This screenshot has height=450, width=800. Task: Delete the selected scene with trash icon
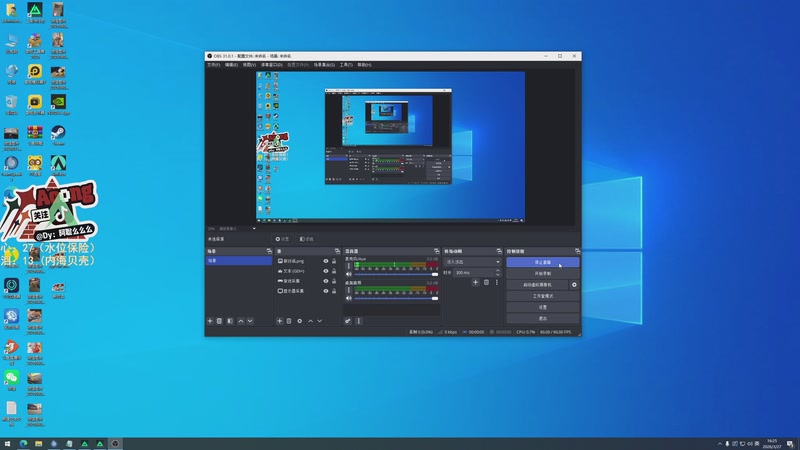[x=219, y=321]
